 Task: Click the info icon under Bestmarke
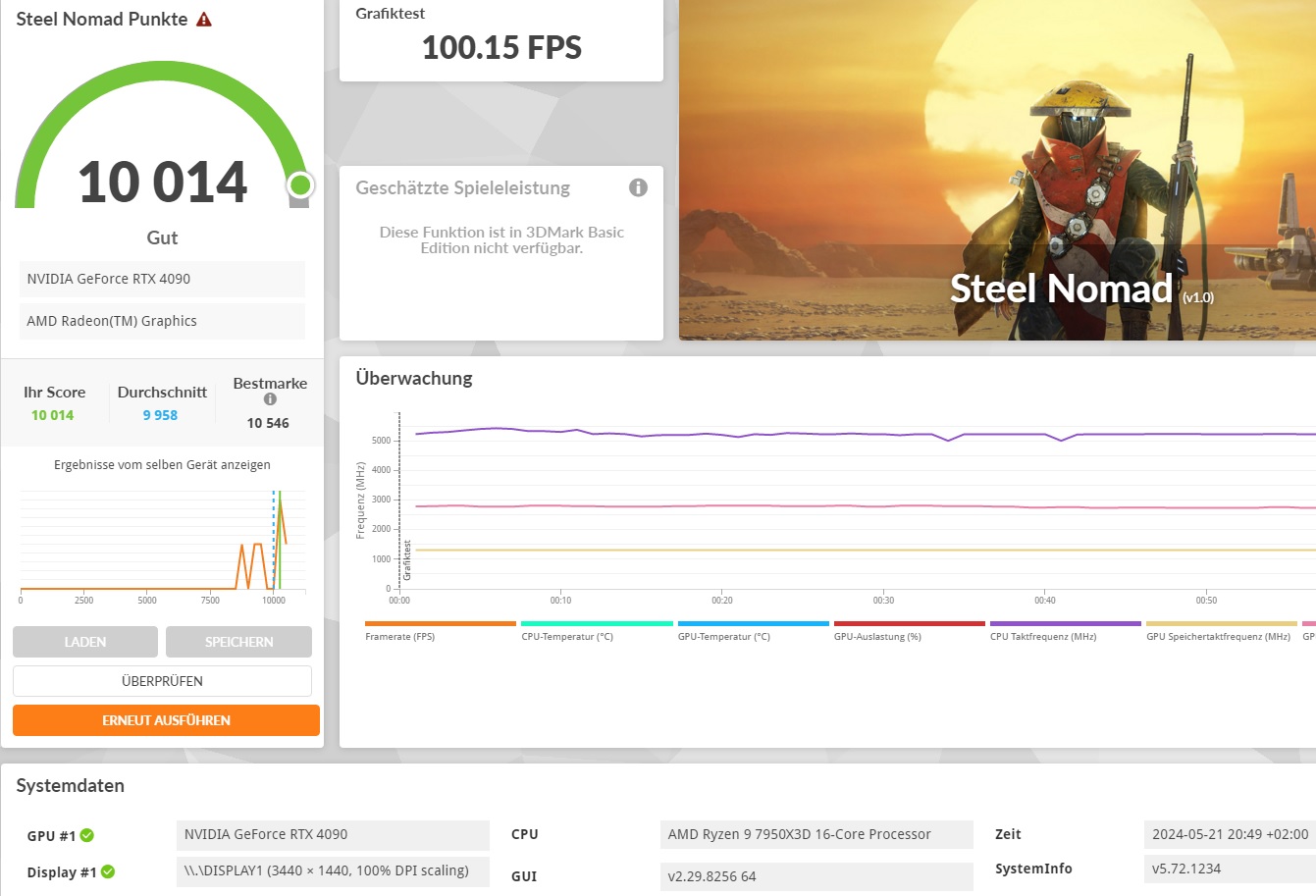(270, 399)
